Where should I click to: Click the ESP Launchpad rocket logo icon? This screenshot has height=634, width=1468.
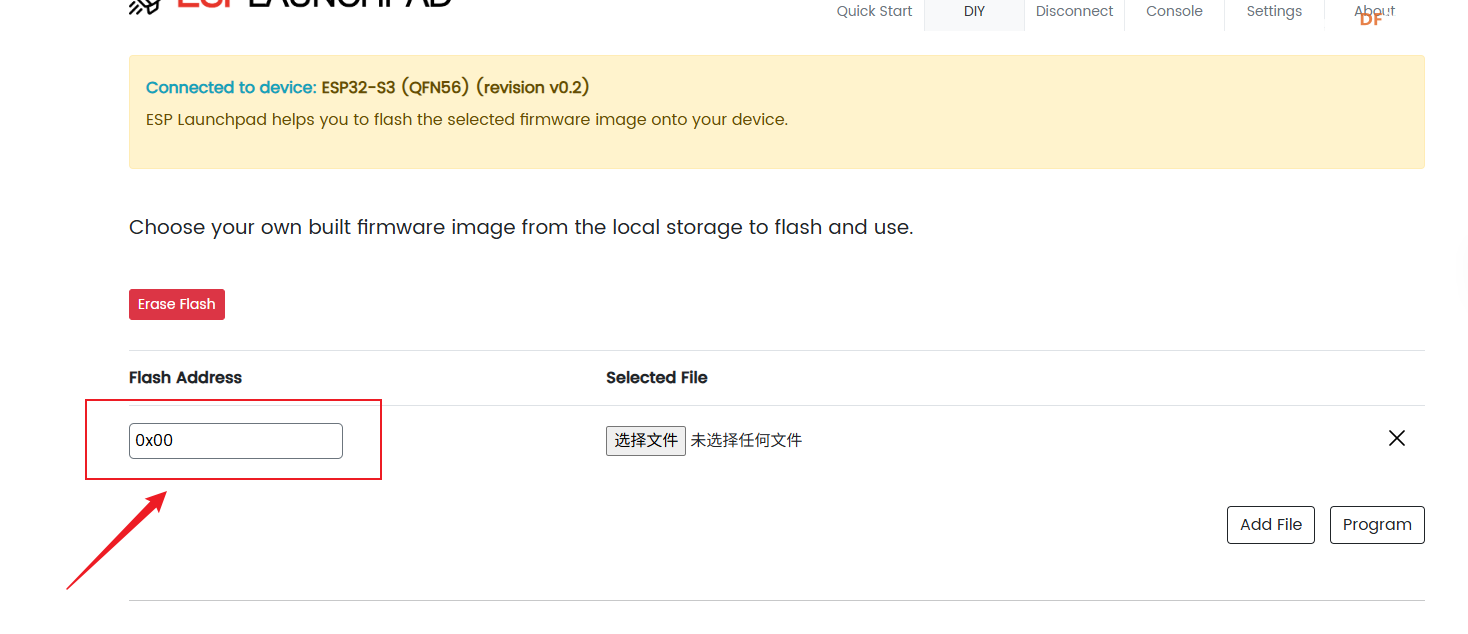tap(145, 6)
